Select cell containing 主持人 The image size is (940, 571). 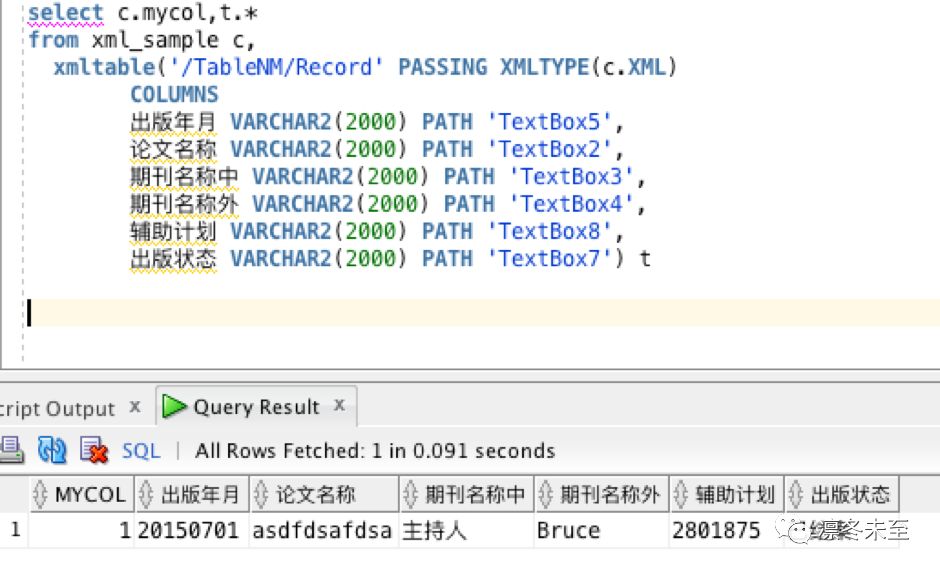(466, 530)
